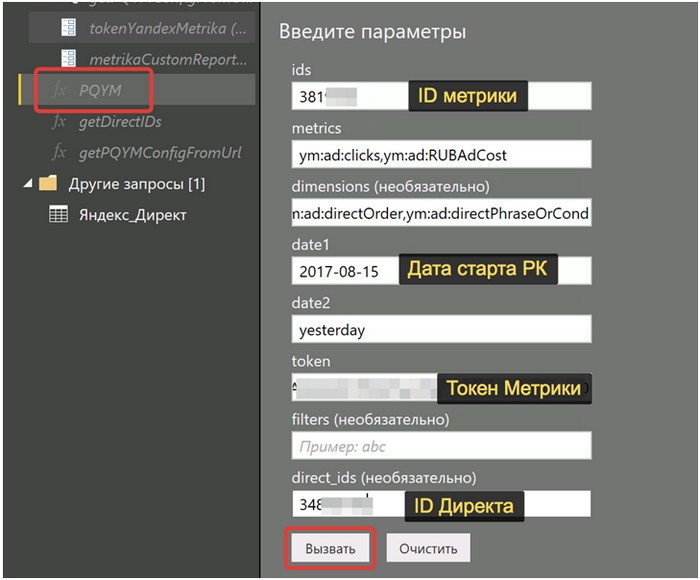Click the direct_ids (необязательно) label

point(384,478)
